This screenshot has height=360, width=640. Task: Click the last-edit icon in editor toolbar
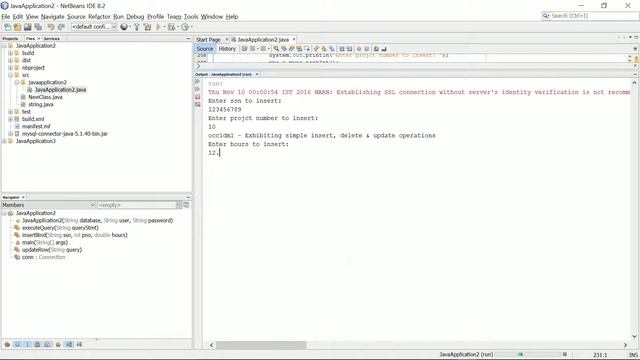point(244,49)
